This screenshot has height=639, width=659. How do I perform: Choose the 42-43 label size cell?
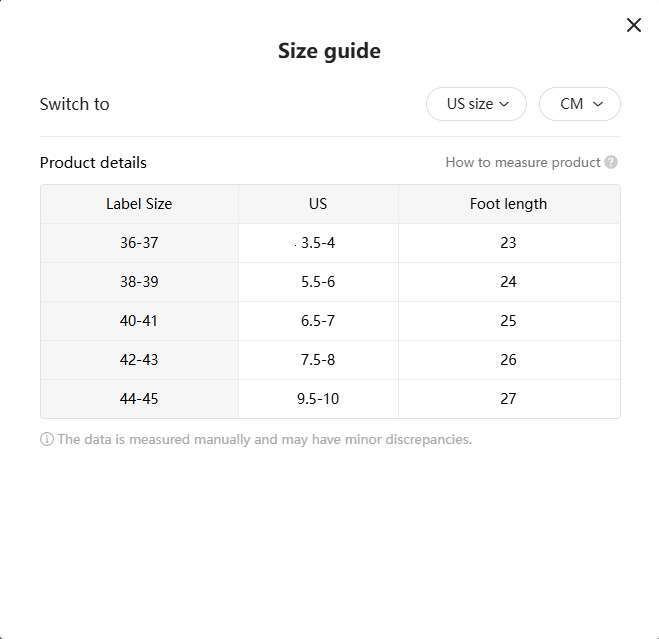(x=139, y=360)
